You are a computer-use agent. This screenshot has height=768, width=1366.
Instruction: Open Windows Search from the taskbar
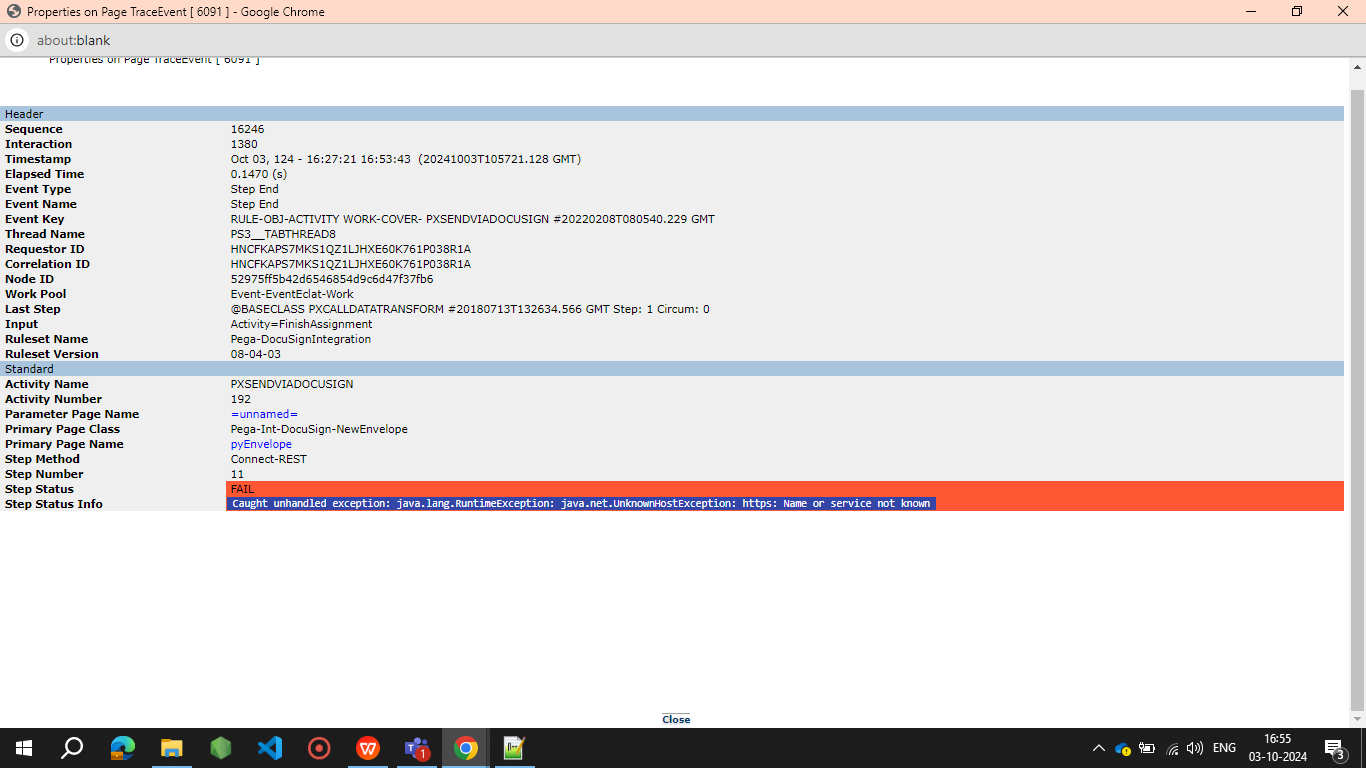point(70,748)
